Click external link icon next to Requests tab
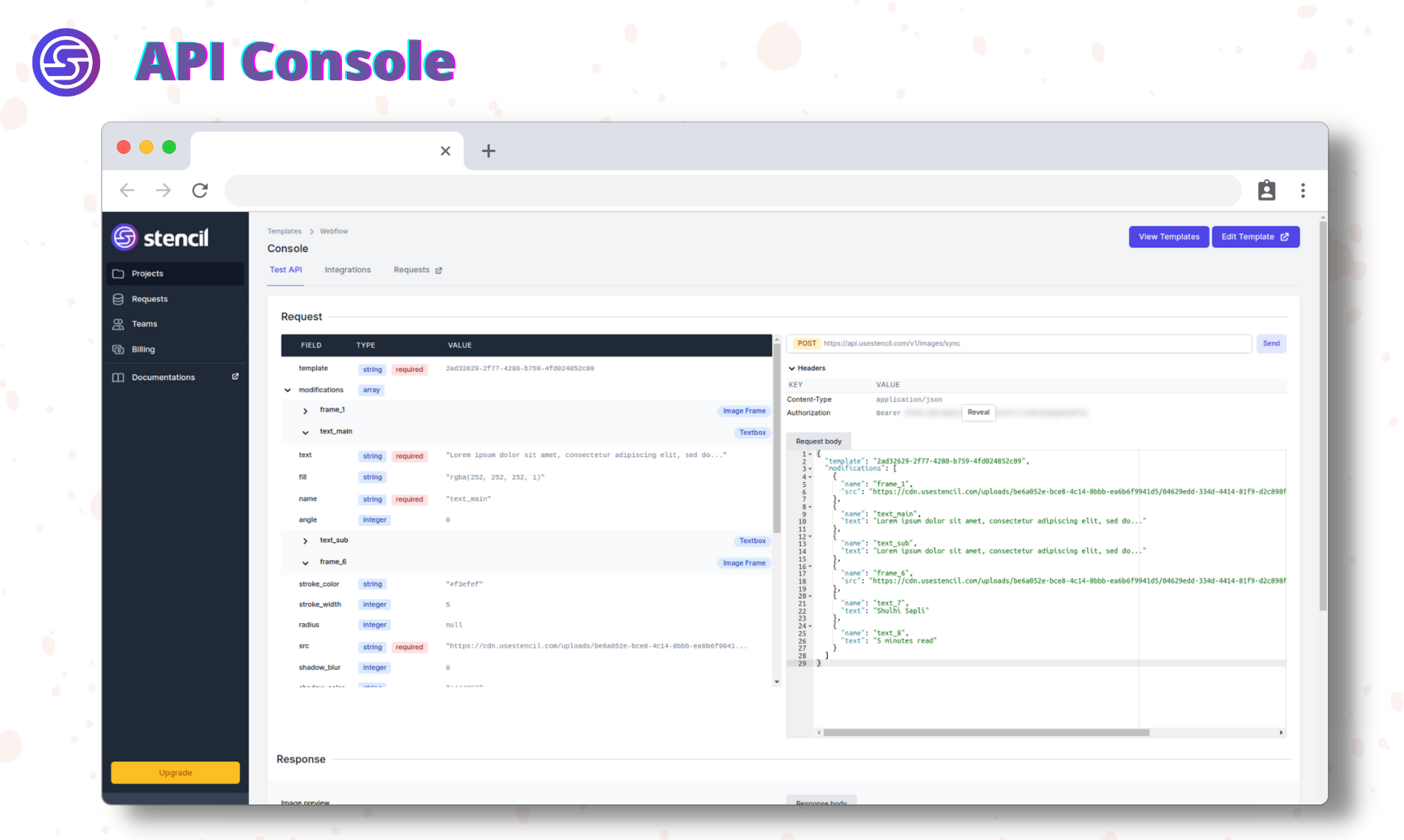The width and height of the screenshot is (1404, 840). tap(439, 270)
